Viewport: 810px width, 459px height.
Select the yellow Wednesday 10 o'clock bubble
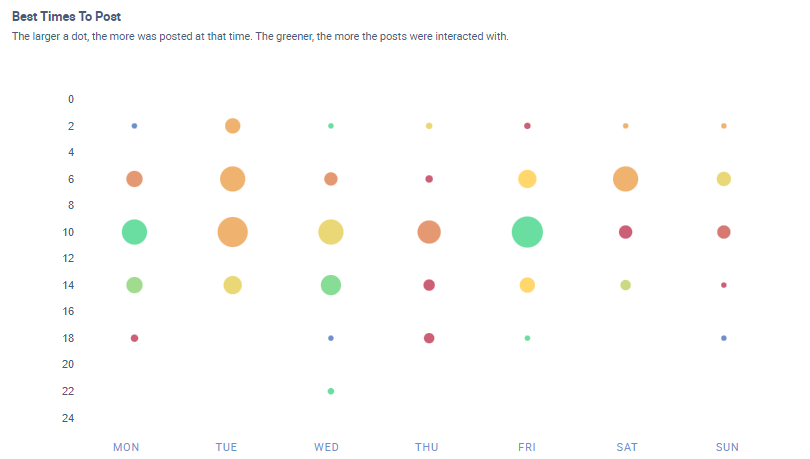(x=330, y=232)
